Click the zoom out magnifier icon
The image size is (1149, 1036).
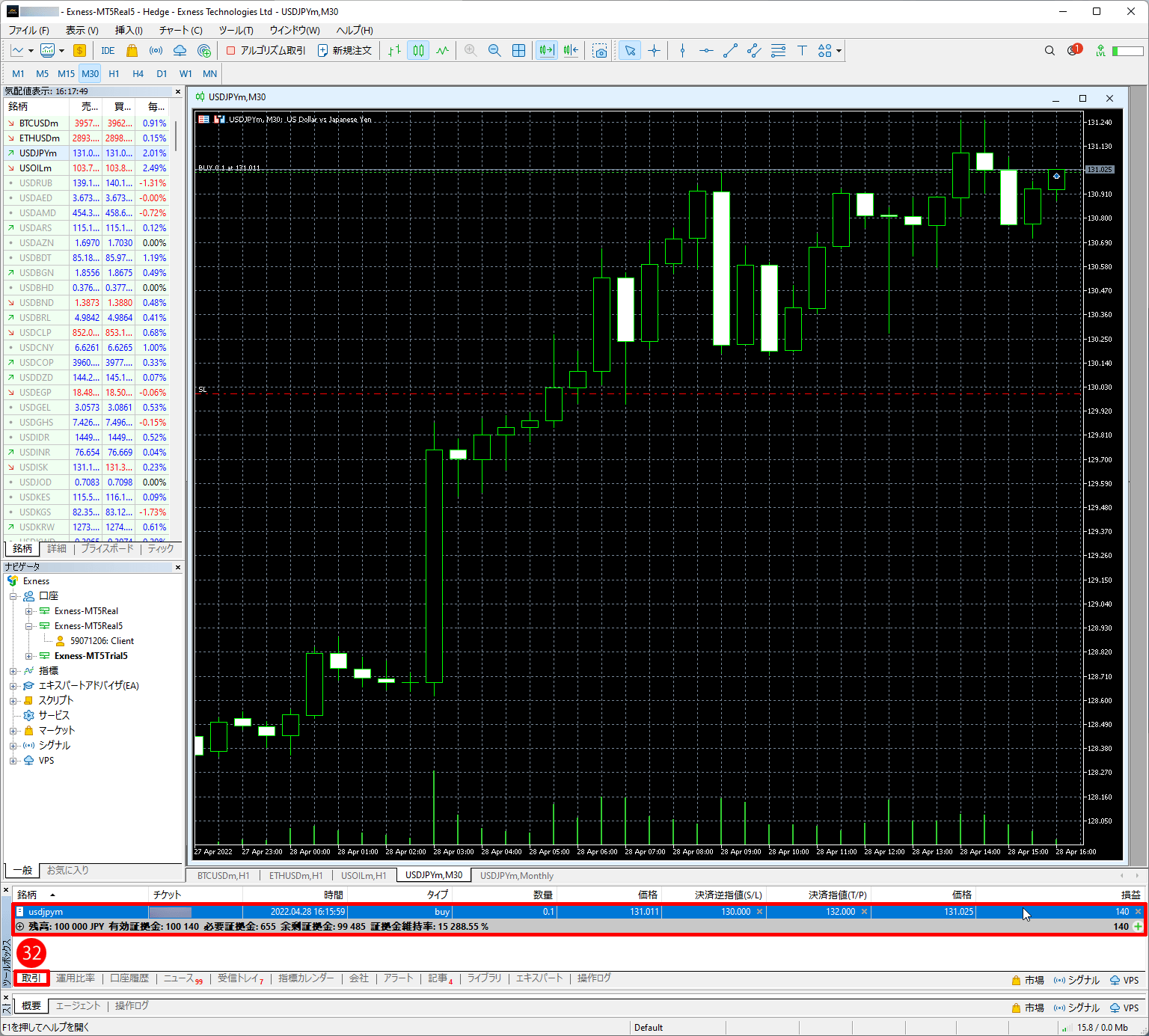pos(494,51)
